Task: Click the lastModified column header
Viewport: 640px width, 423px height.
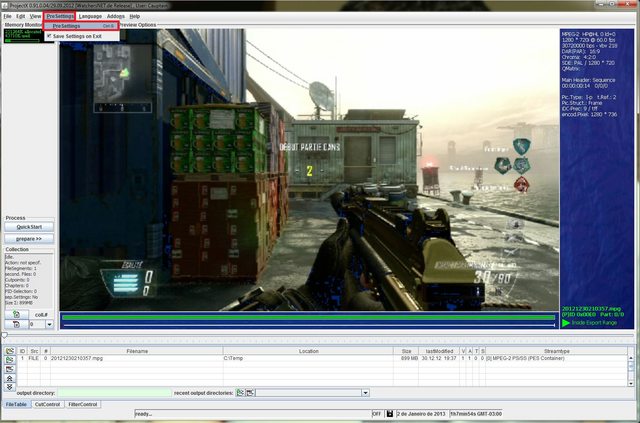Action: tap(439, 351)
